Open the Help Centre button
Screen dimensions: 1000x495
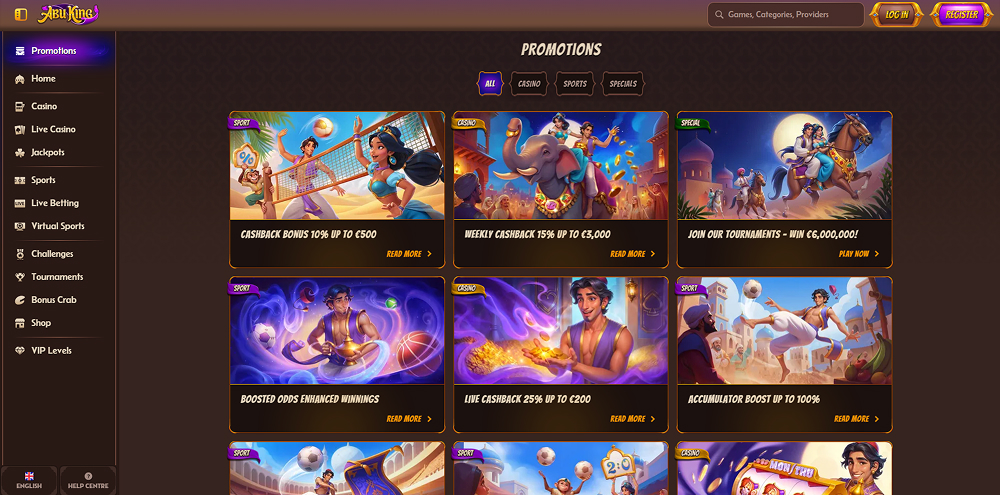tap(88, 480)
